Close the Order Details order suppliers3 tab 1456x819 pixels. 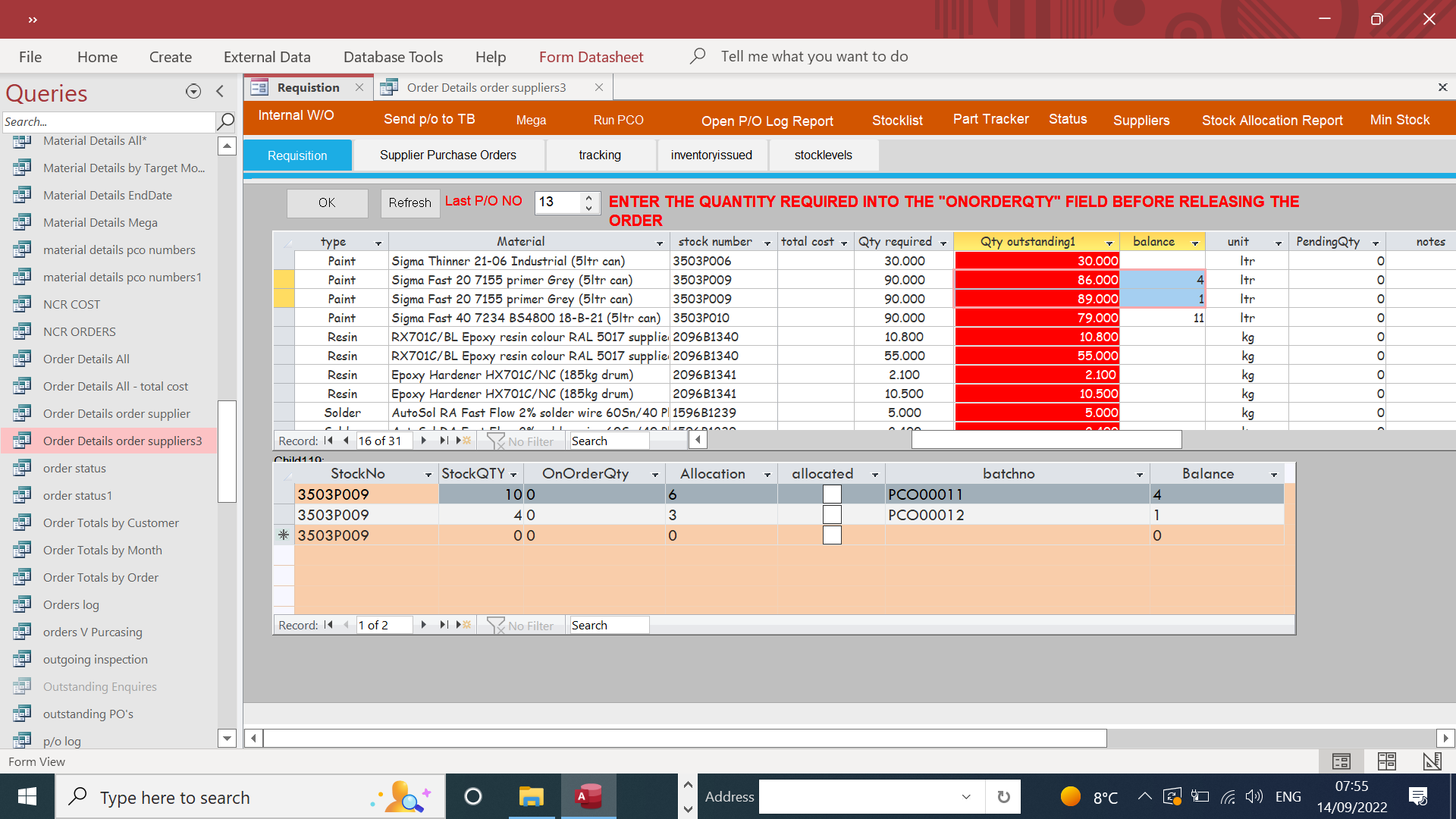point(599,87)
